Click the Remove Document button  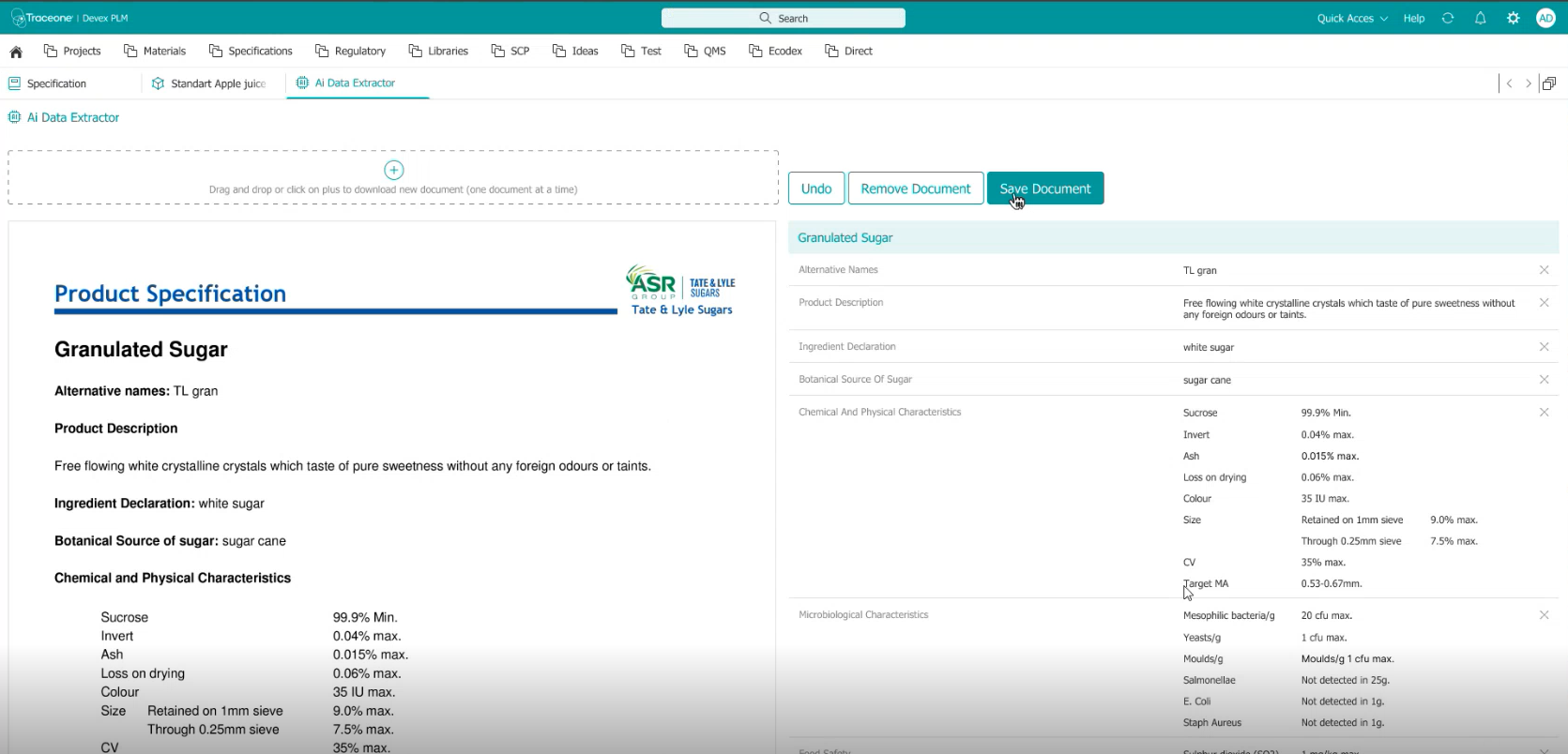coord(915,188)
